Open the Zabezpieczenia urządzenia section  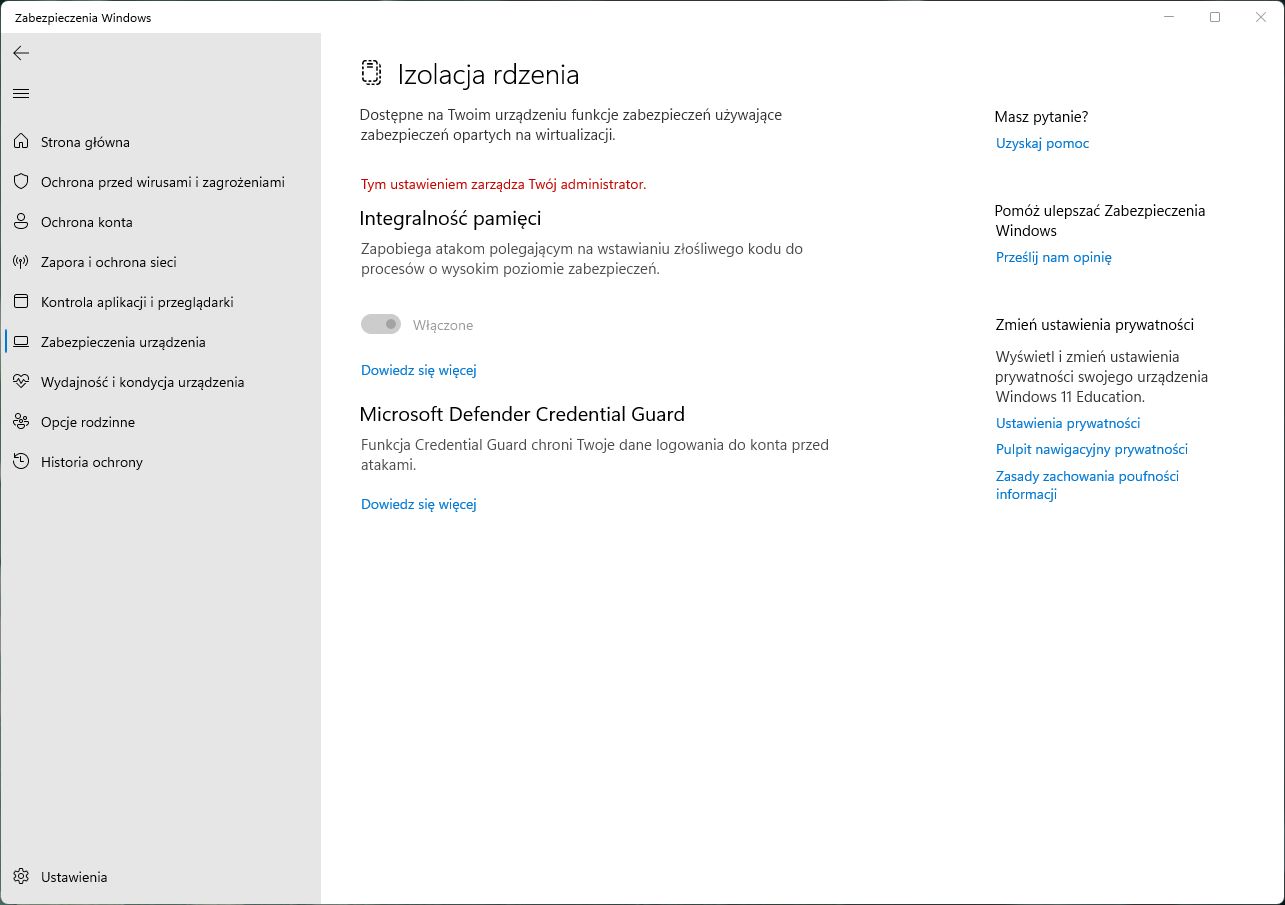(123, 342)
